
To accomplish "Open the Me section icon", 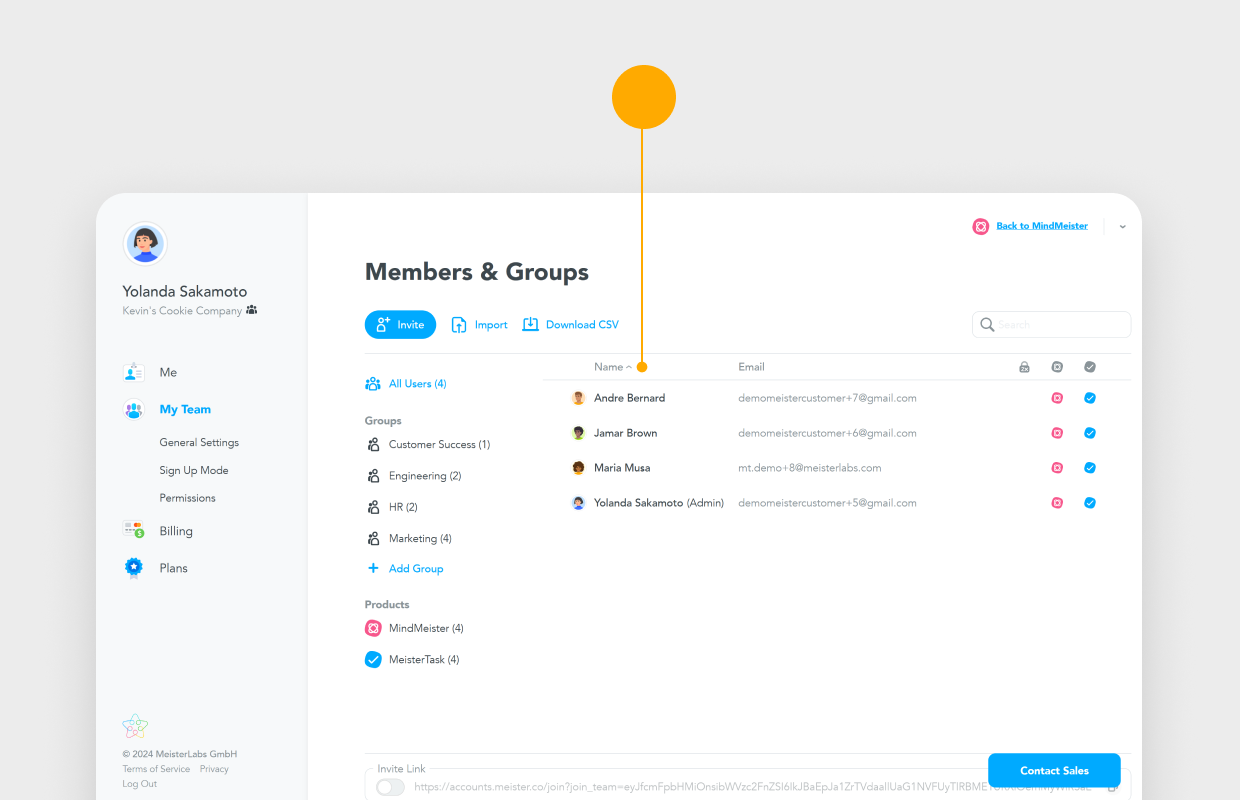I will pos(134,372).
